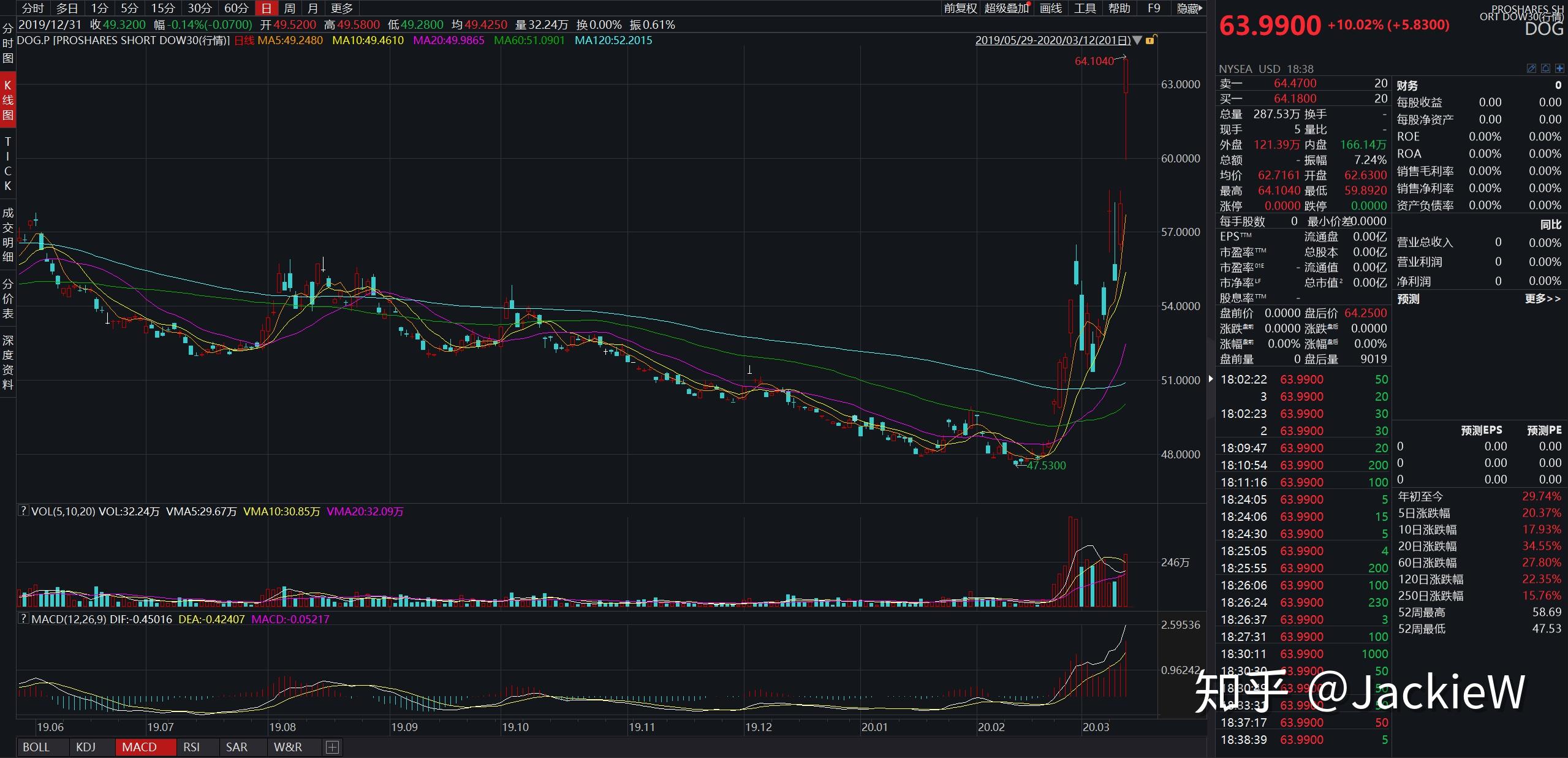Open the 更多 periods dropdown

341,9
